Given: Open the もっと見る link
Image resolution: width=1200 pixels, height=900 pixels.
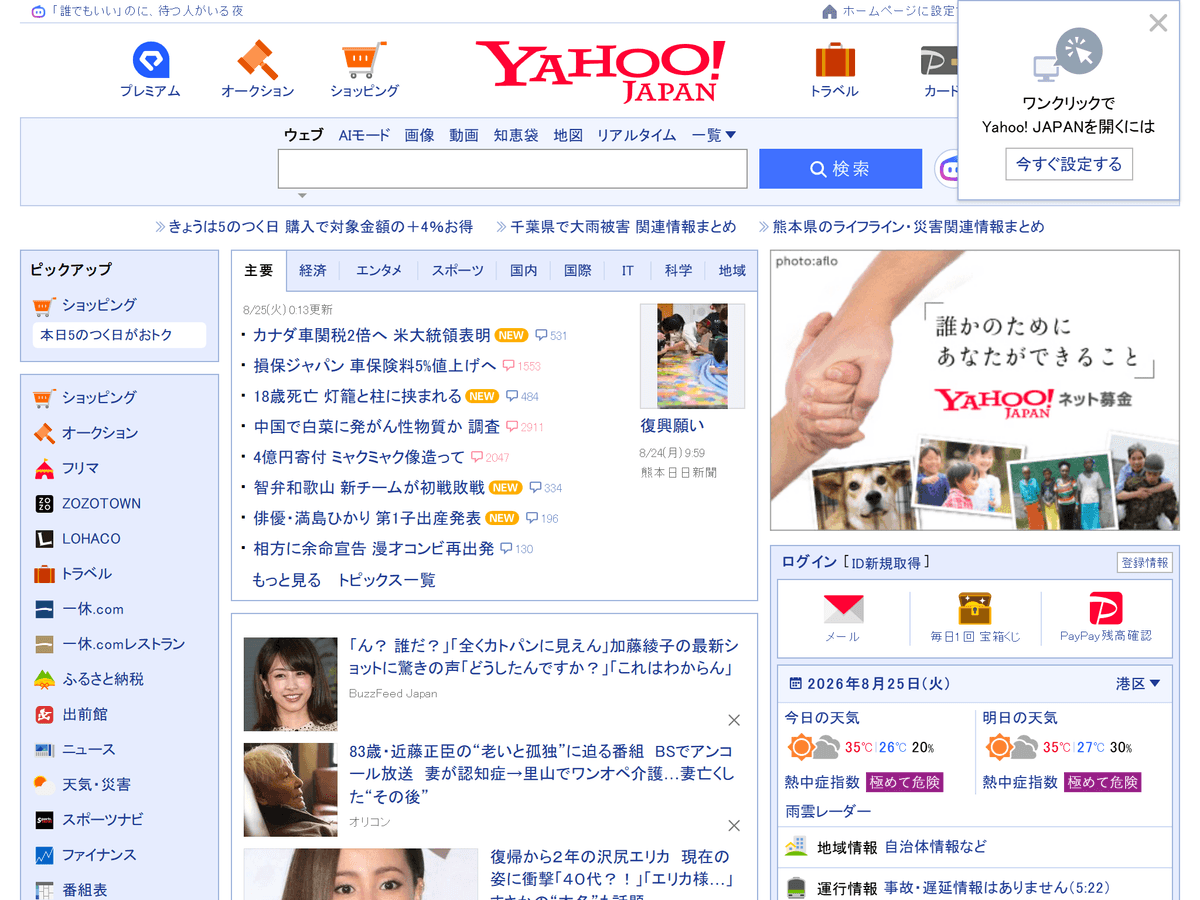Looking at the screenshot, I should click(x=287, y=580).
